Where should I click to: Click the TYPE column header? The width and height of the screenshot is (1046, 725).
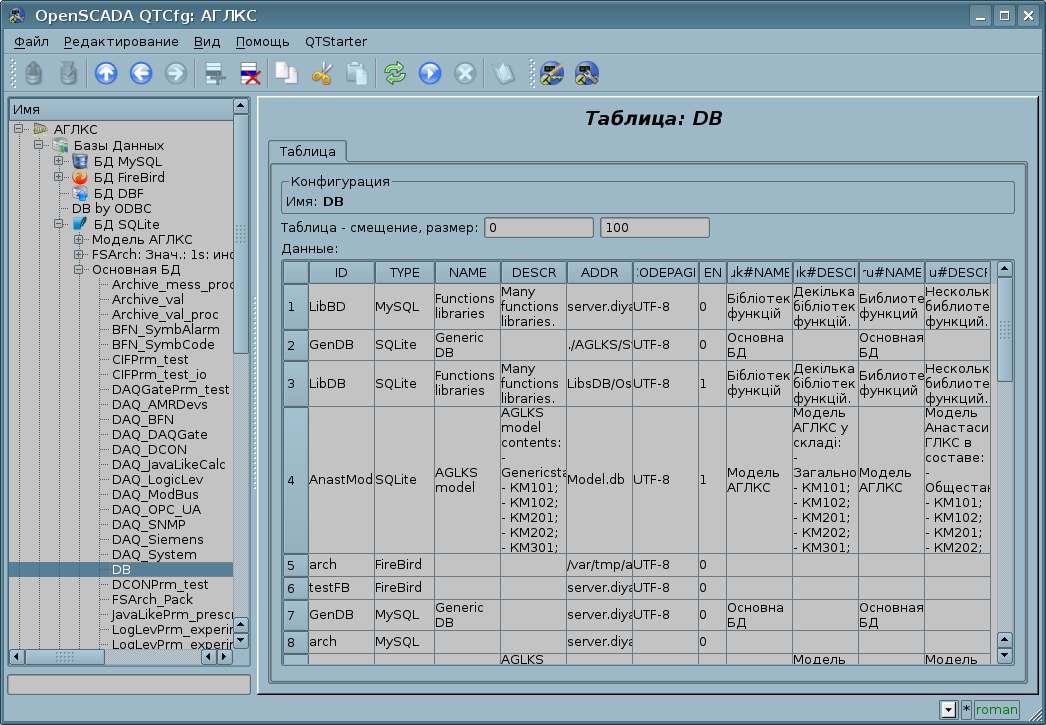(404, 272)
